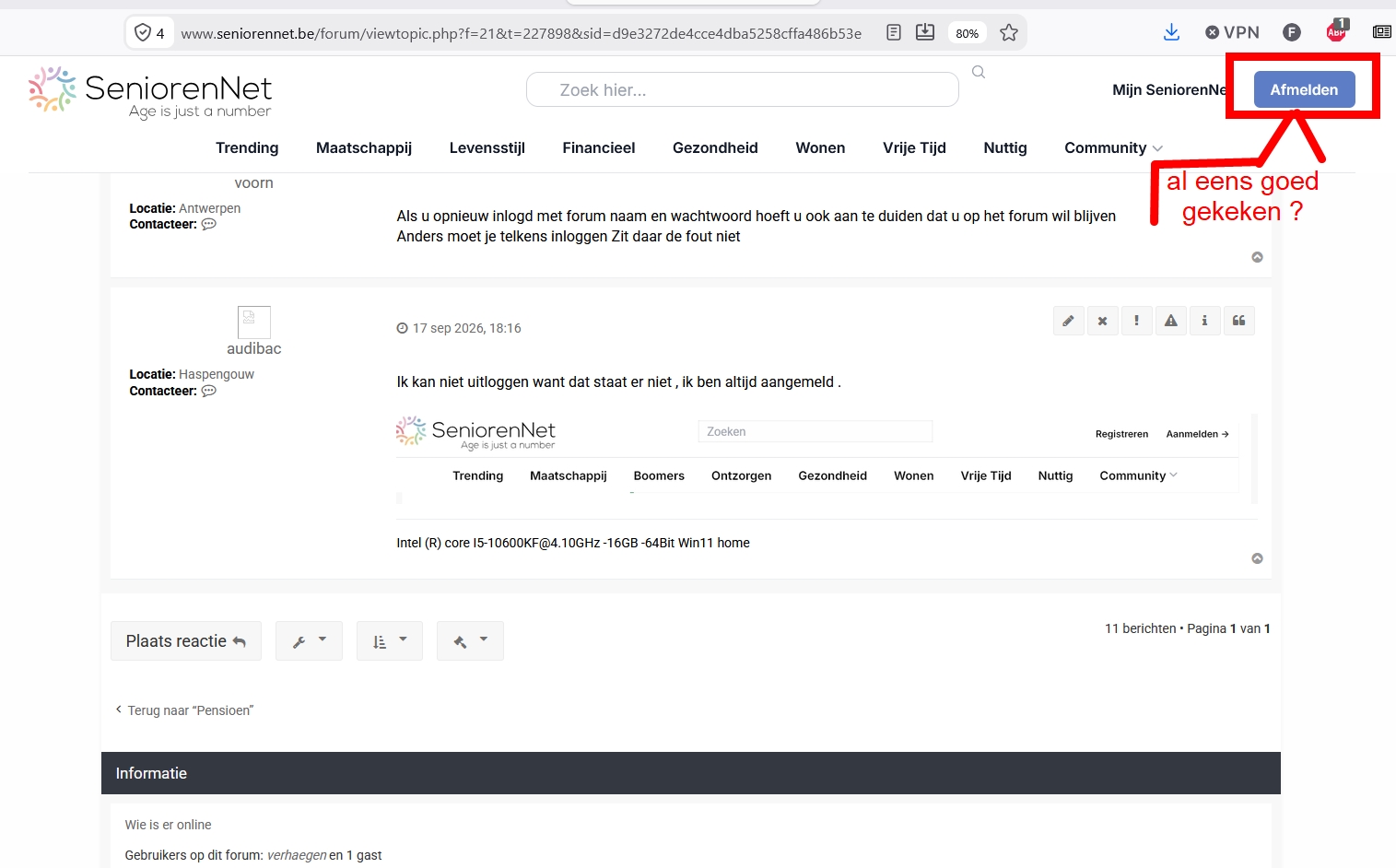The image size is (1396, 868).
Task: Click contact bubble icon under audibac
Action: pos(209,391)
